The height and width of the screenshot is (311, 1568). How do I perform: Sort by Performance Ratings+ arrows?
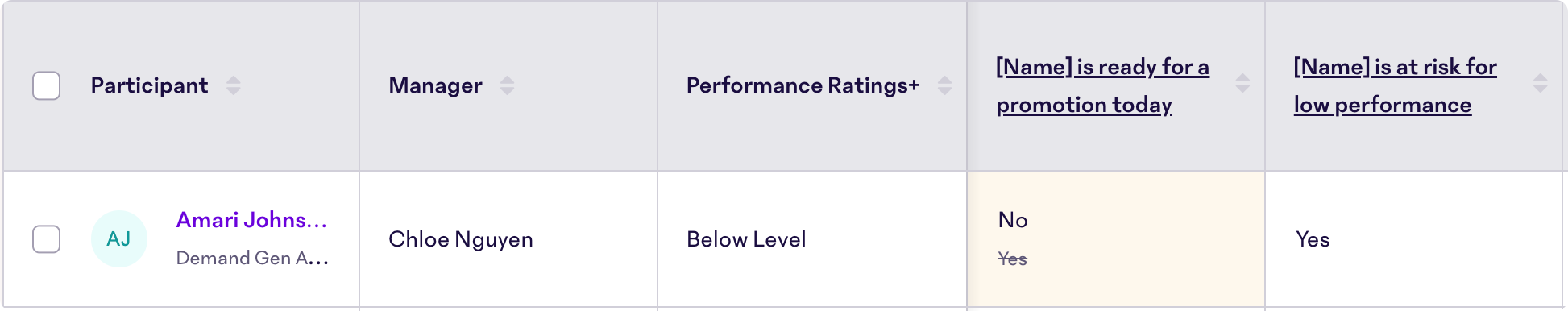pyautogui.click(x=945, y=85)
